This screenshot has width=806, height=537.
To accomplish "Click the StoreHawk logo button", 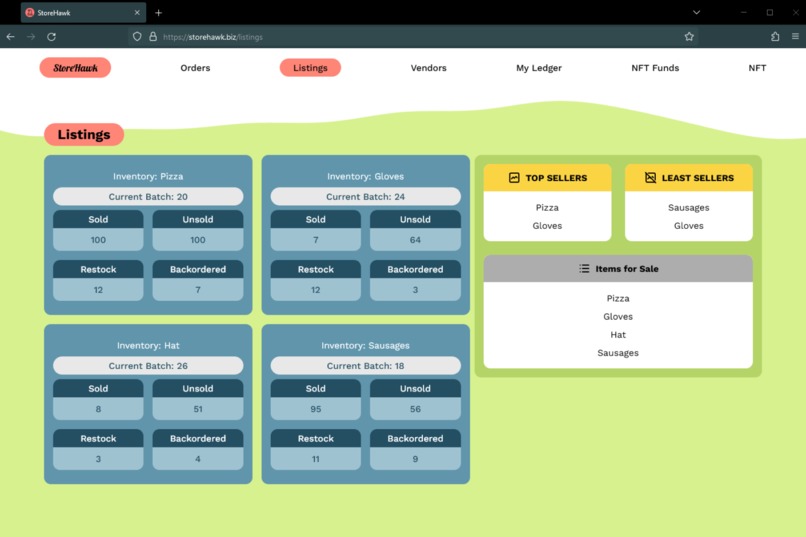I will coord(75,68).
